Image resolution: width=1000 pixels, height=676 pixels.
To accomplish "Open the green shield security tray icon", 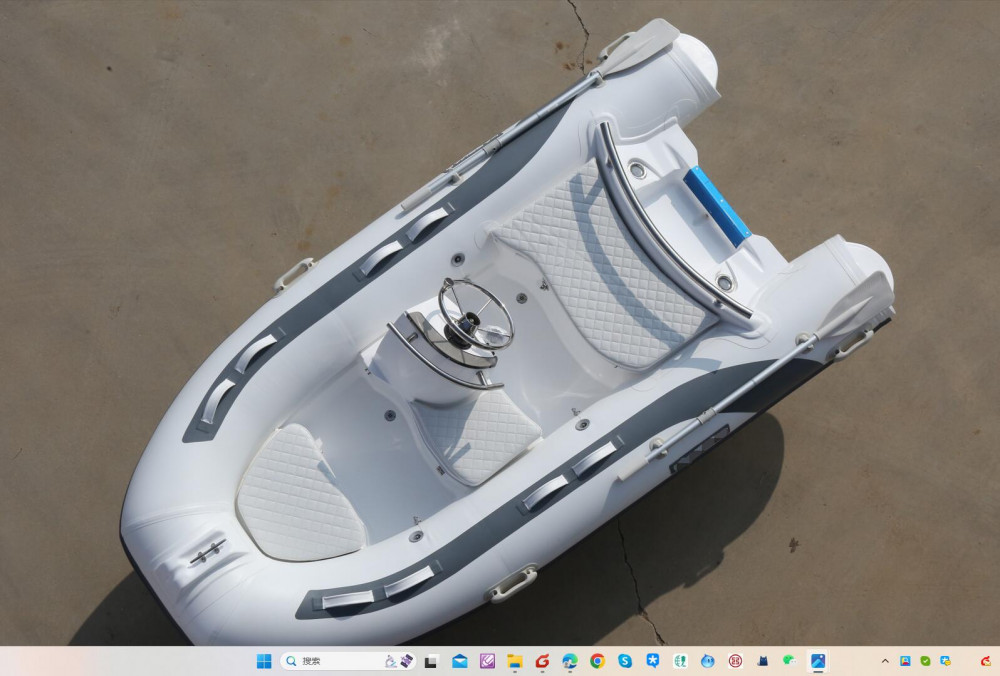I will tap(925, 661).
